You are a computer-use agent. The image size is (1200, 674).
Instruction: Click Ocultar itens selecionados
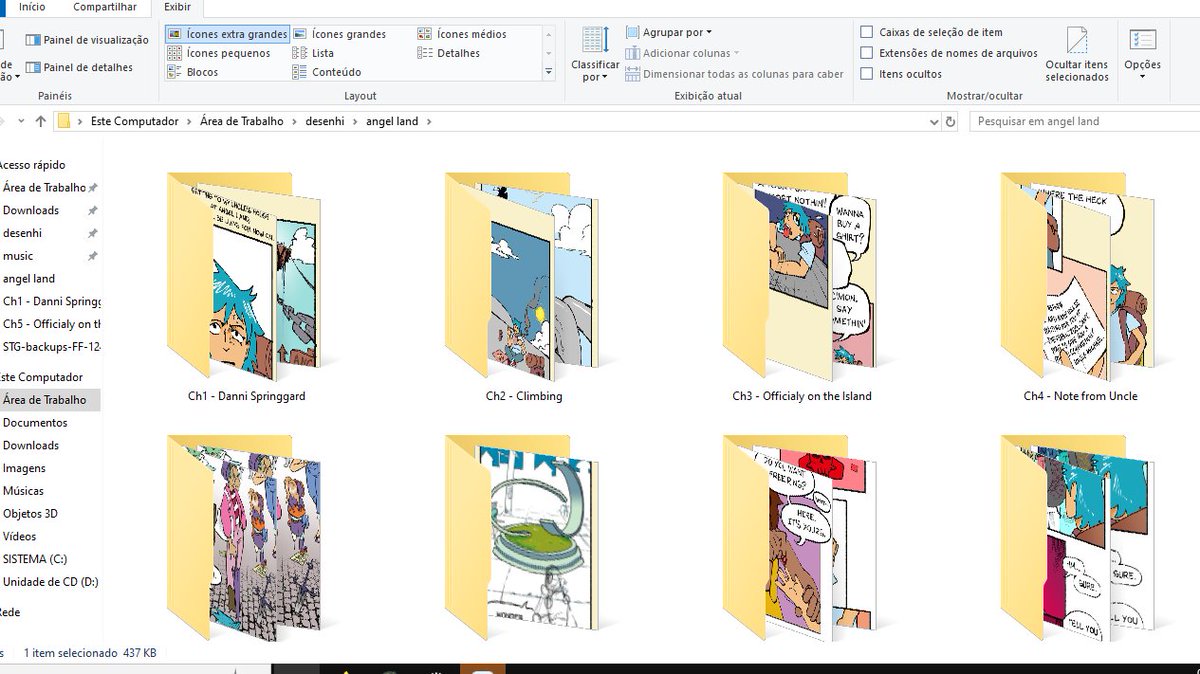pyautogui.click(x=1077, y=55)
